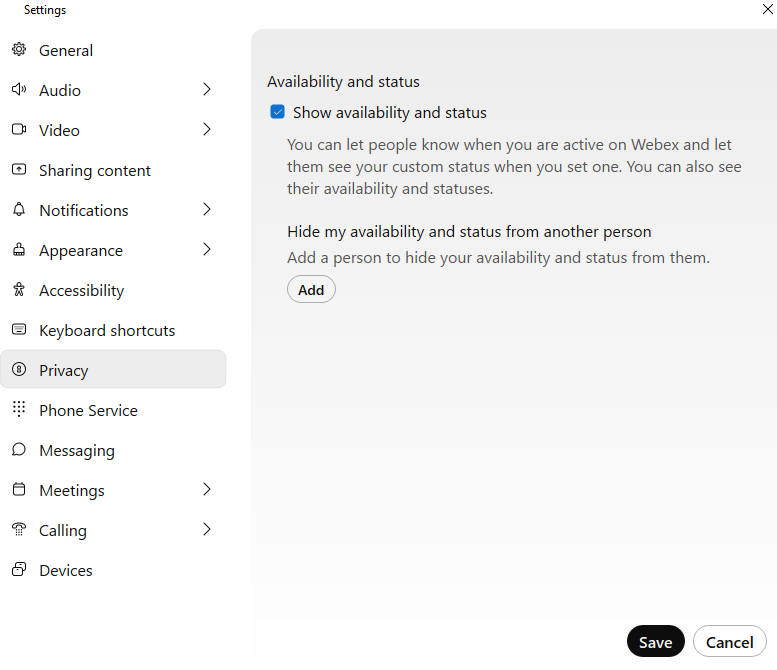
Task: Click the Audio speaker icon
Action: pyautogui.click(x=18, y=90)
